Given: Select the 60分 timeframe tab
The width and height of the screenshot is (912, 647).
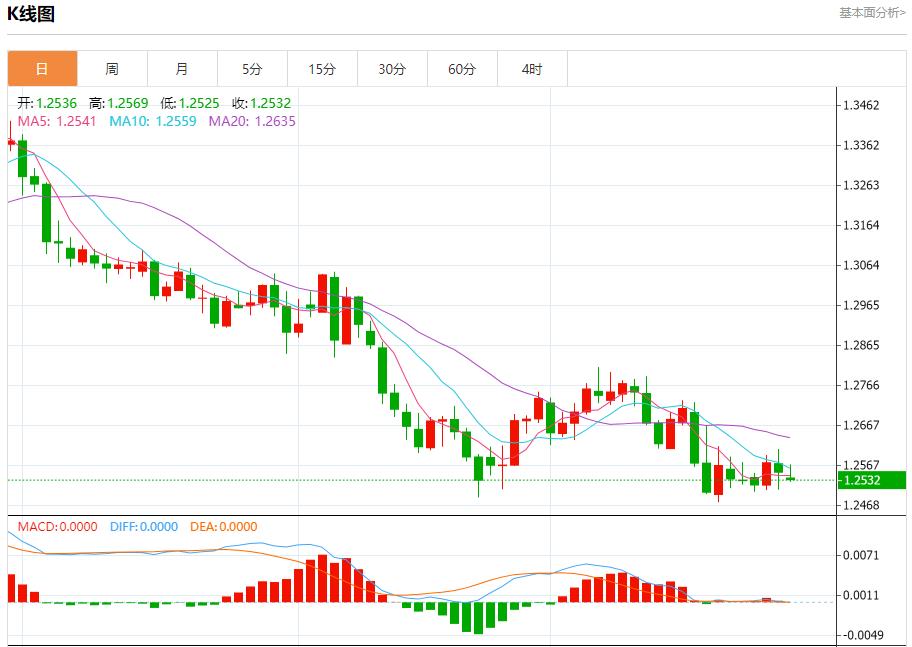Looking at the screenshot, I should [462, 69].
